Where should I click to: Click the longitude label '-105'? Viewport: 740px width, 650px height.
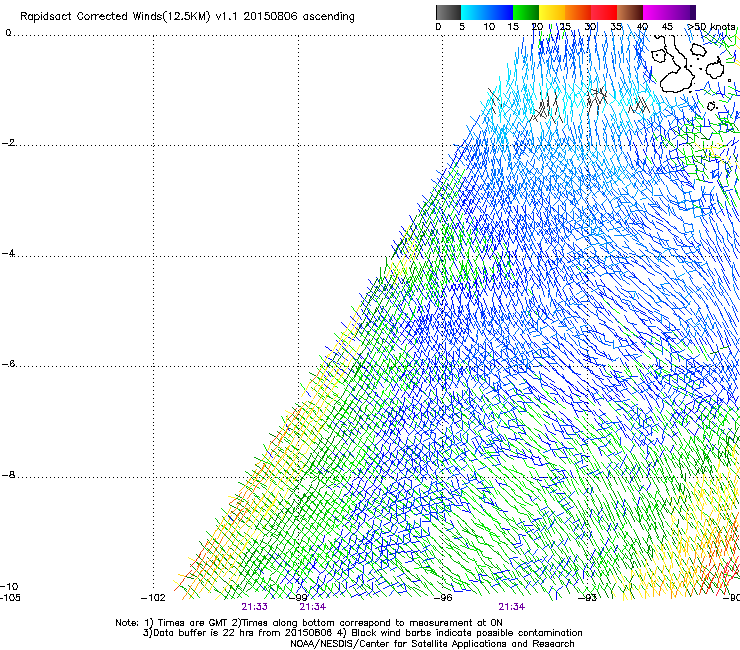[10, 598]
